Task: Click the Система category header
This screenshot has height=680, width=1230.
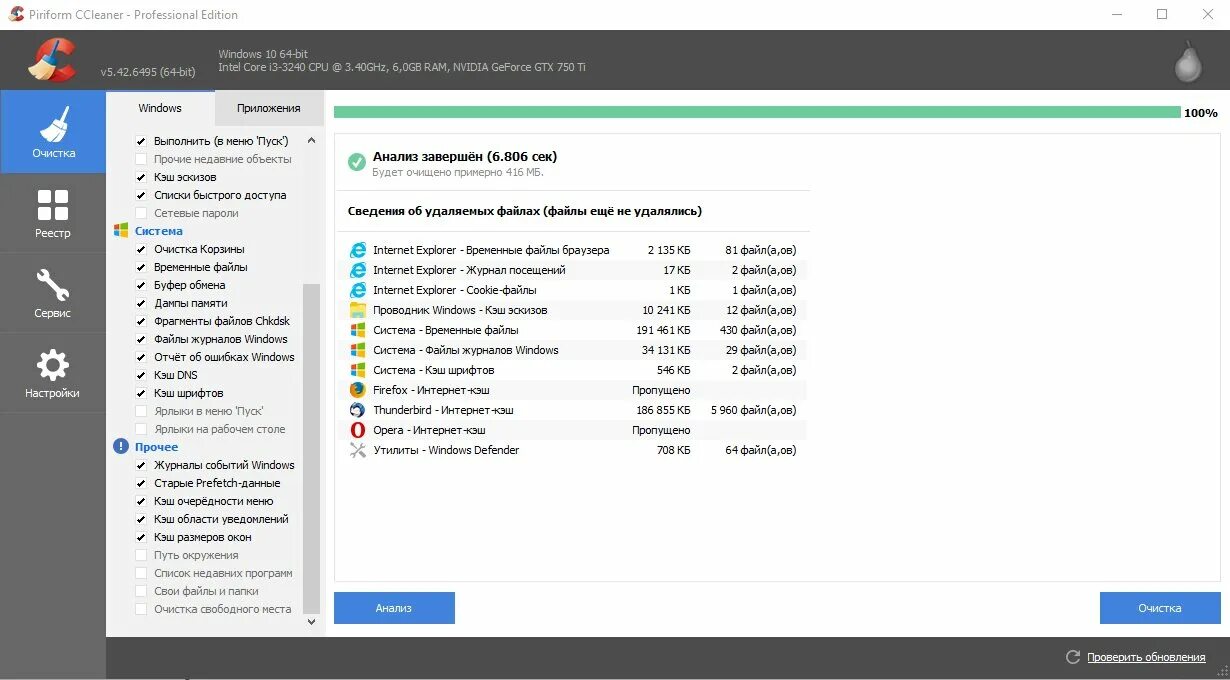Action: click(x=159, y=231)
